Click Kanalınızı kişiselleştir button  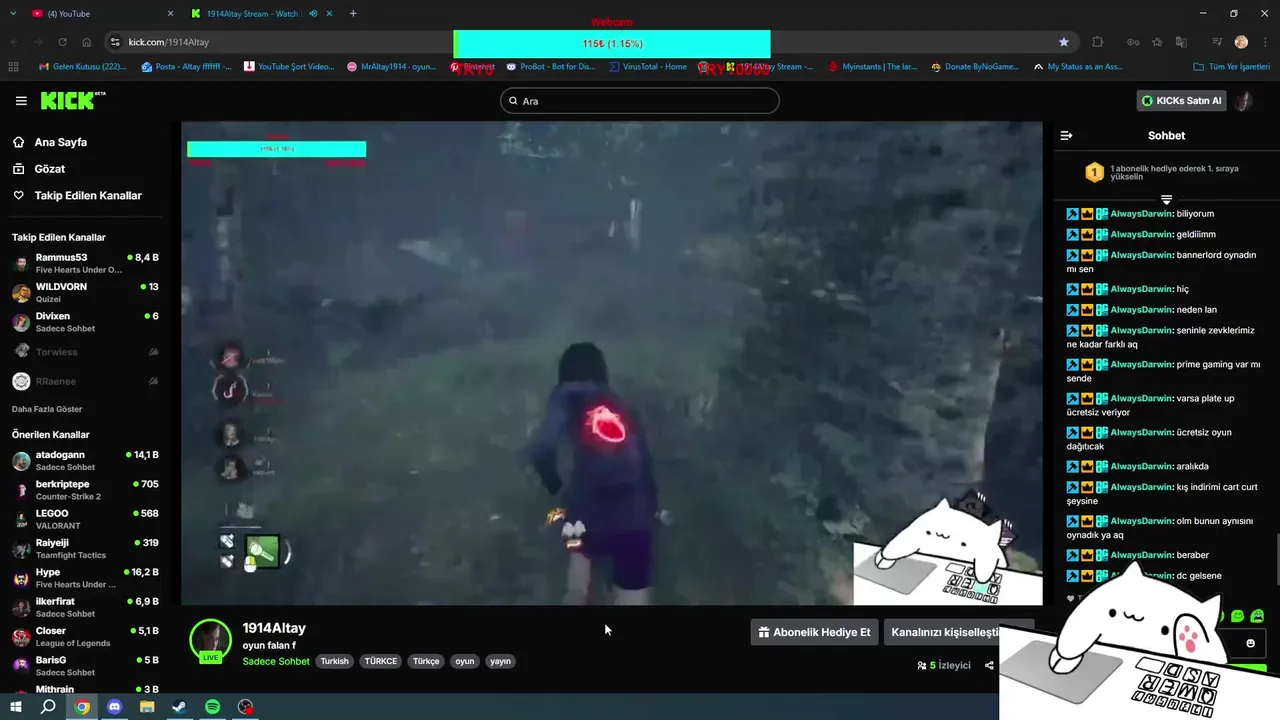944,632
